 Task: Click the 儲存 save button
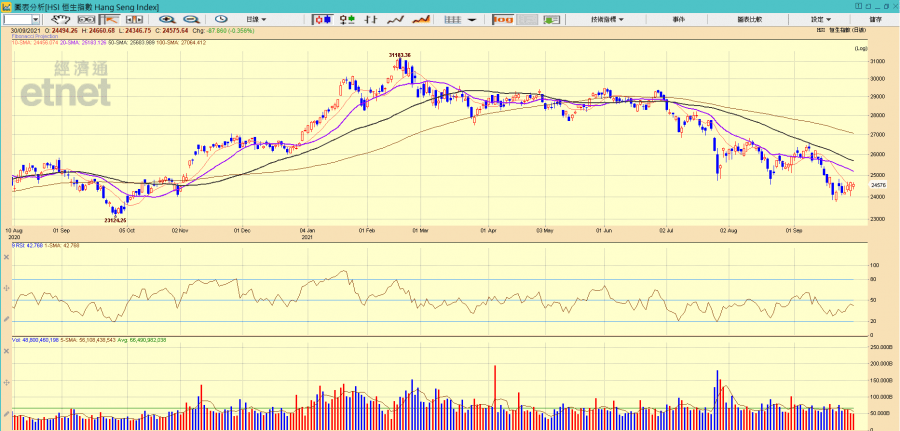(x=876, y=19)
